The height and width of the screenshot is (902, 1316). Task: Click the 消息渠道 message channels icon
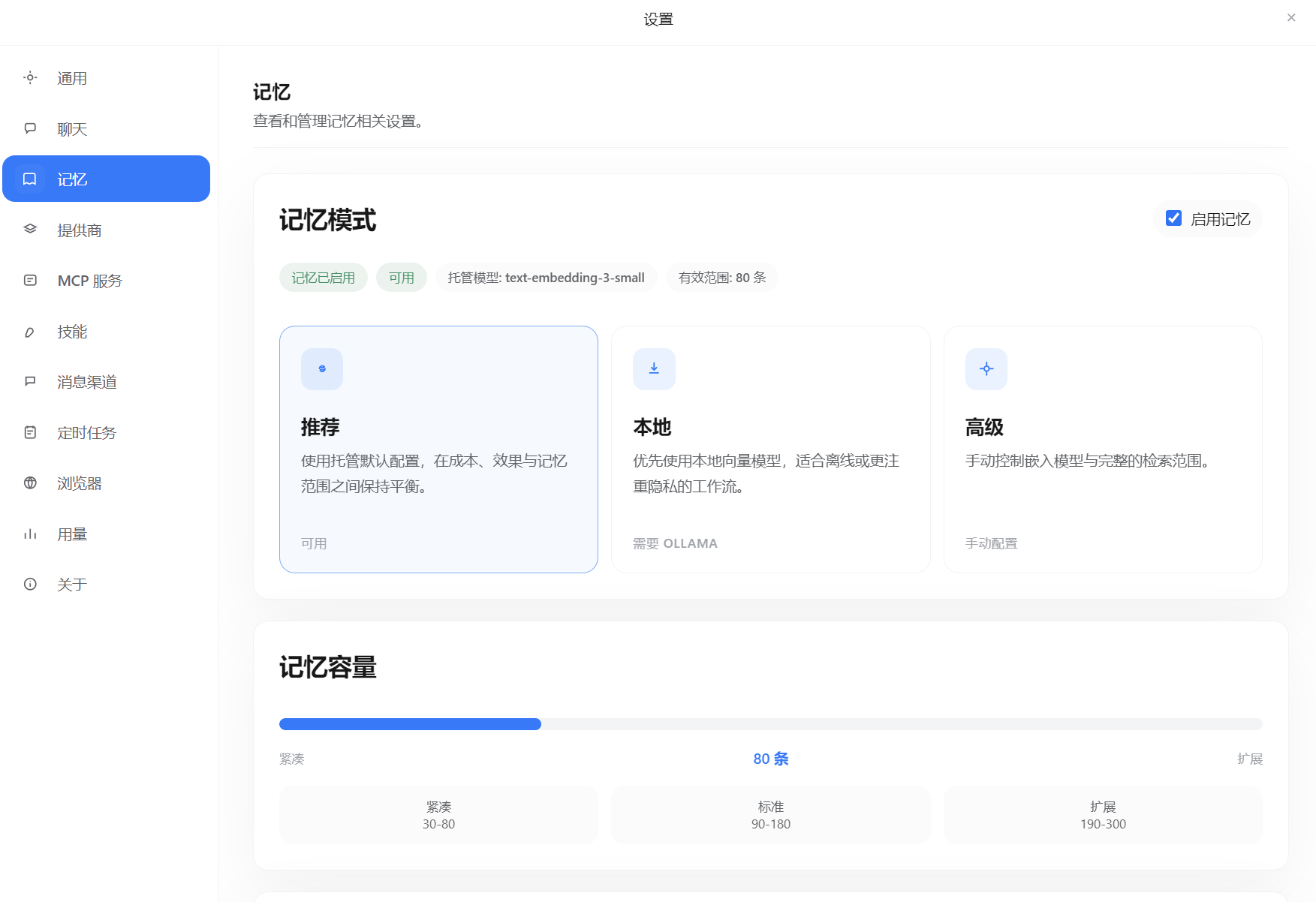[30, 381]
